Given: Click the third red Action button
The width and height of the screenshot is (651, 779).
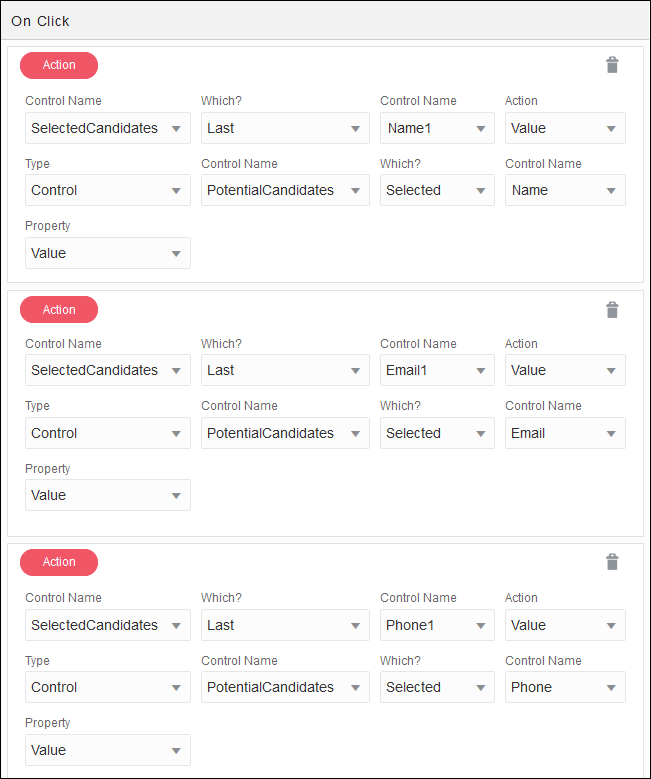Looking at the screenshot, I should (59, 562).
